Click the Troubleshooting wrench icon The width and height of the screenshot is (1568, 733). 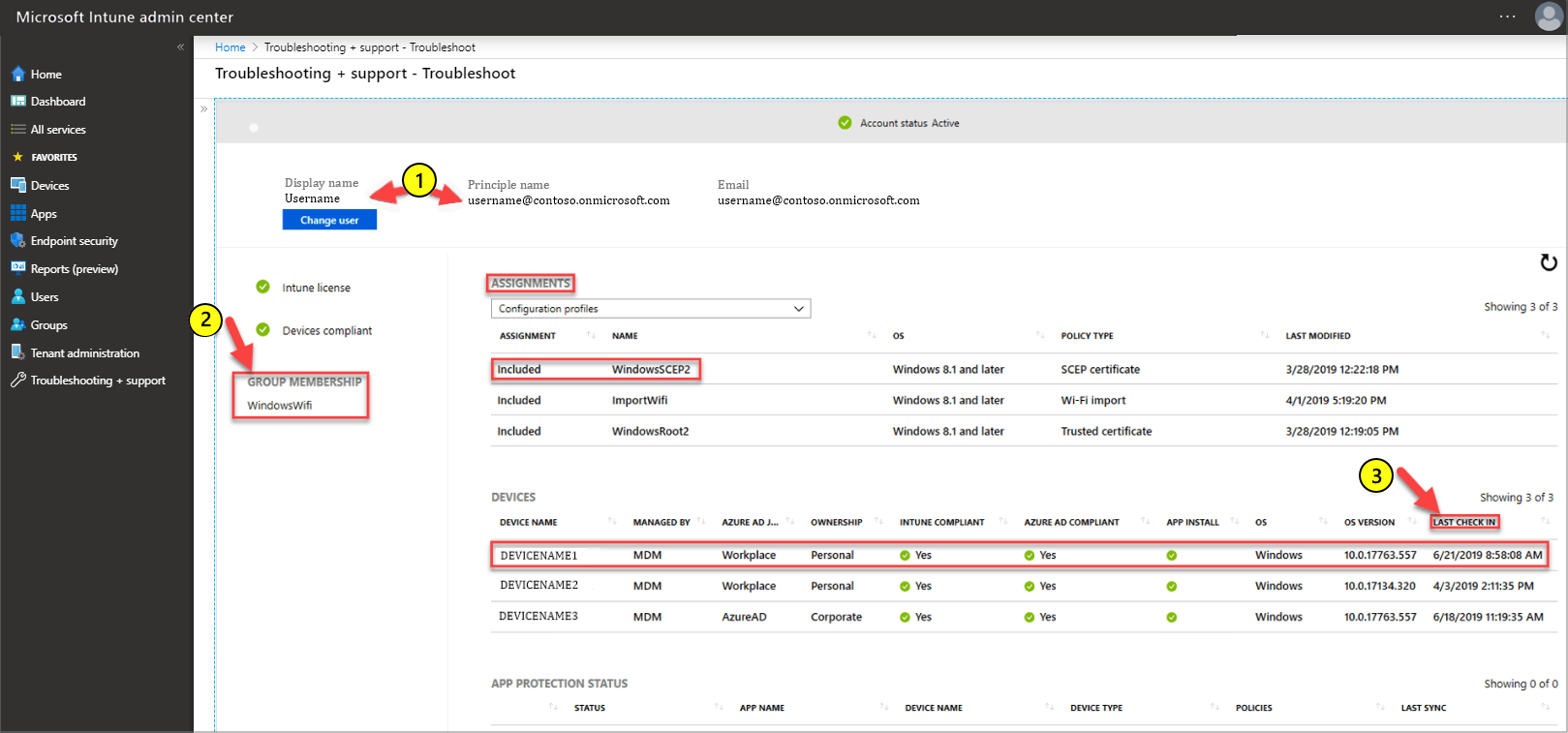pyautogui.click(x=18, y=381)
